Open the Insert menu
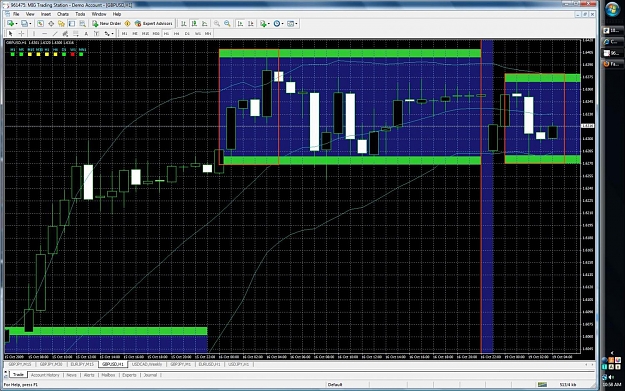 (46, 14)
